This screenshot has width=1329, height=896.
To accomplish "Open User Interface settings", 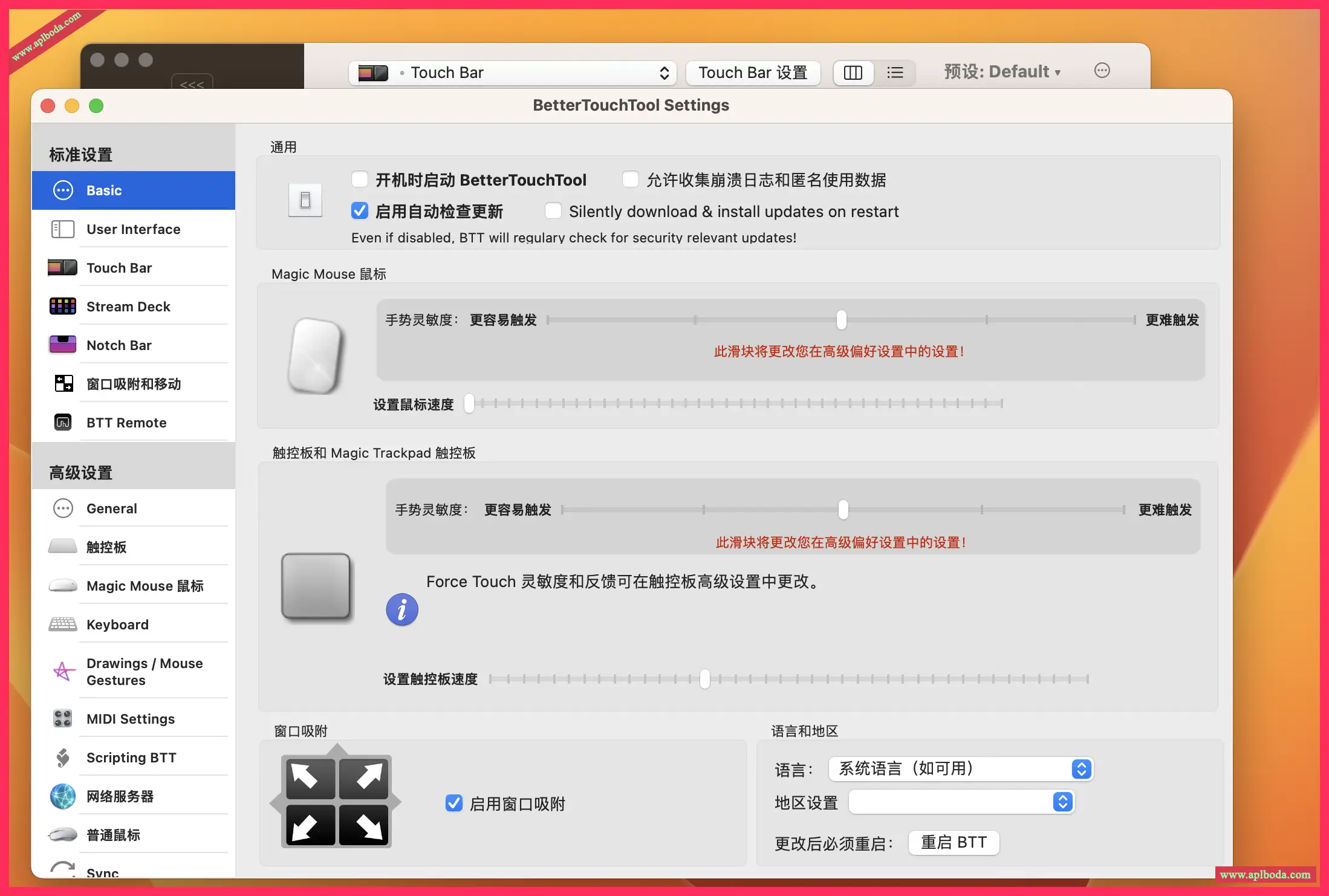I will click(x=133, y=229).
